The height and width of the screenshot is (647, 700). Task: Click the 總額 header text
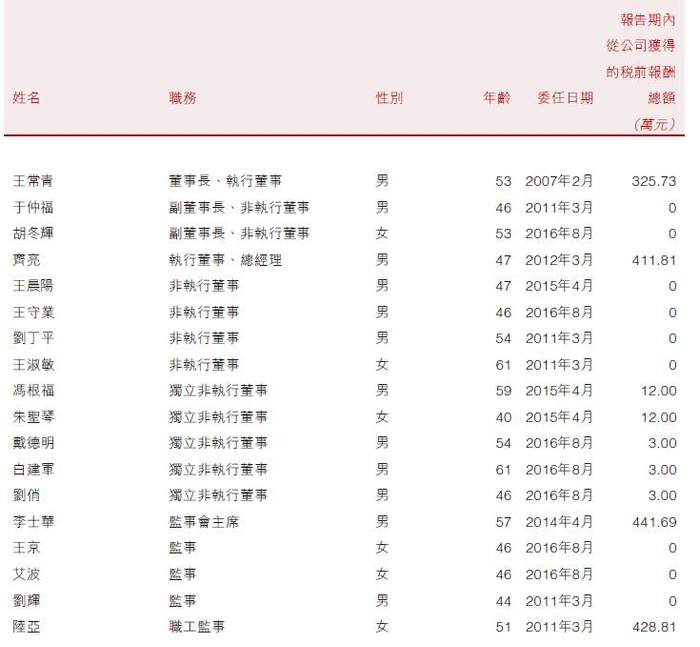[662, 97]
